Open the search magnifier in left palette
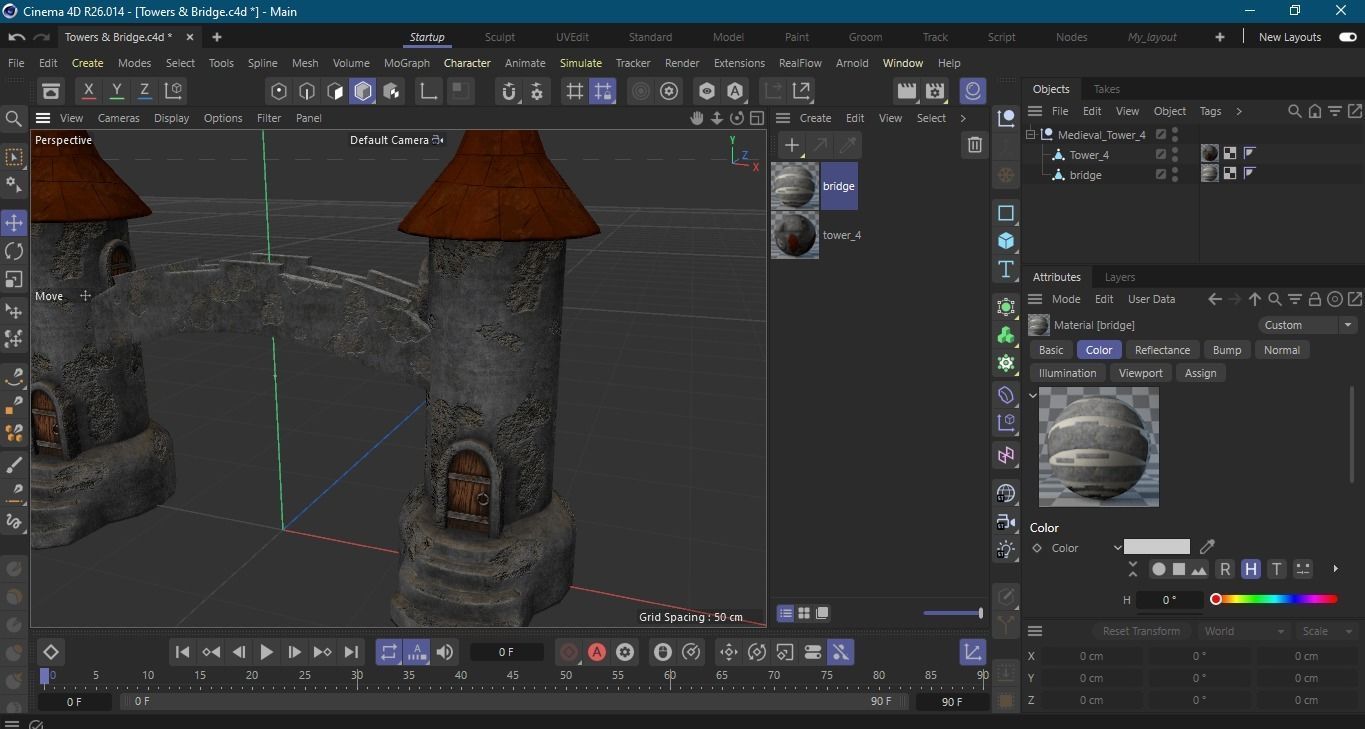This screenshot has height=729, width=1365. (14, 119)
